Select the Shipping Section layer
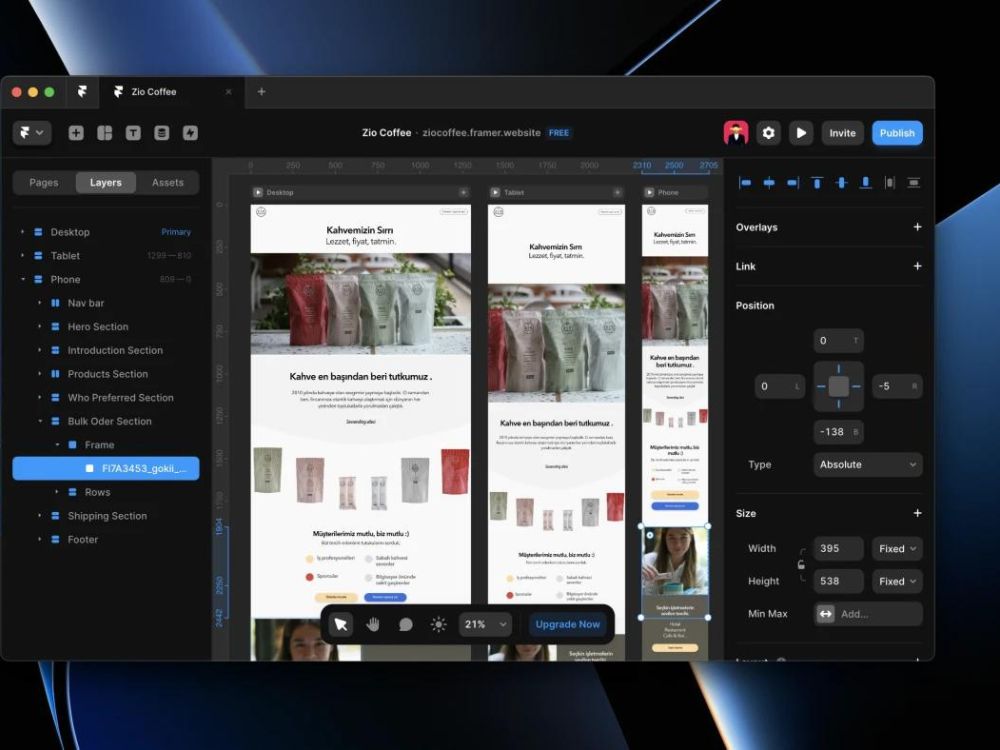Screen dimensions: 1000x750 coord(106,515)
